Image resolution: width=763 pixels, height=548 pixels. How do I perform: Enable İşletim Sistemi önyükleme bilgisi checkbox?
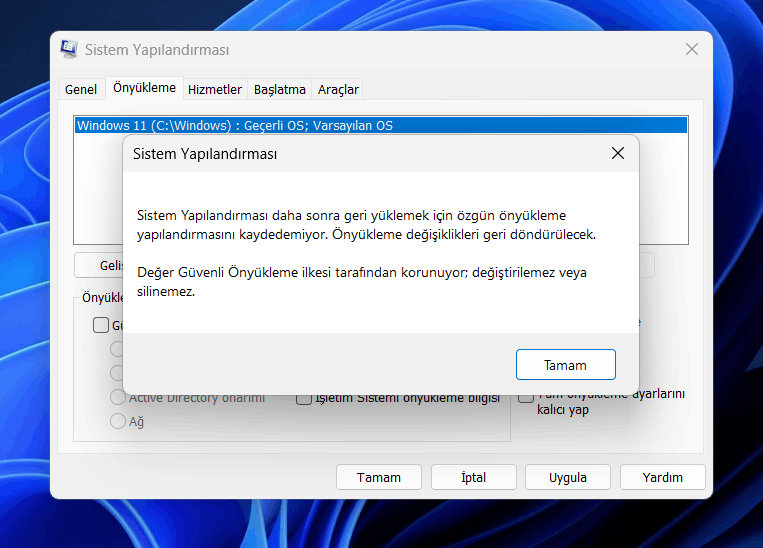click(x=304, y=399)
